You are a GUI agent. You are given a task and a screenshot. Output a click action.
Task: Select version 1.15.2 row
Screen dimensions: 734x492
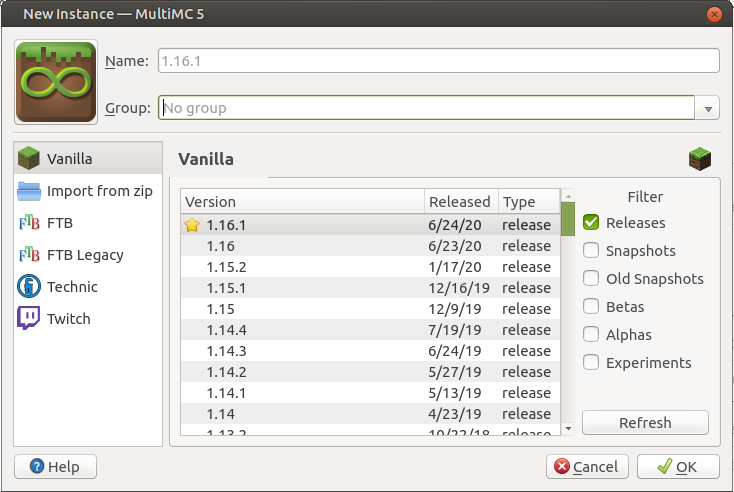[370, 267]
